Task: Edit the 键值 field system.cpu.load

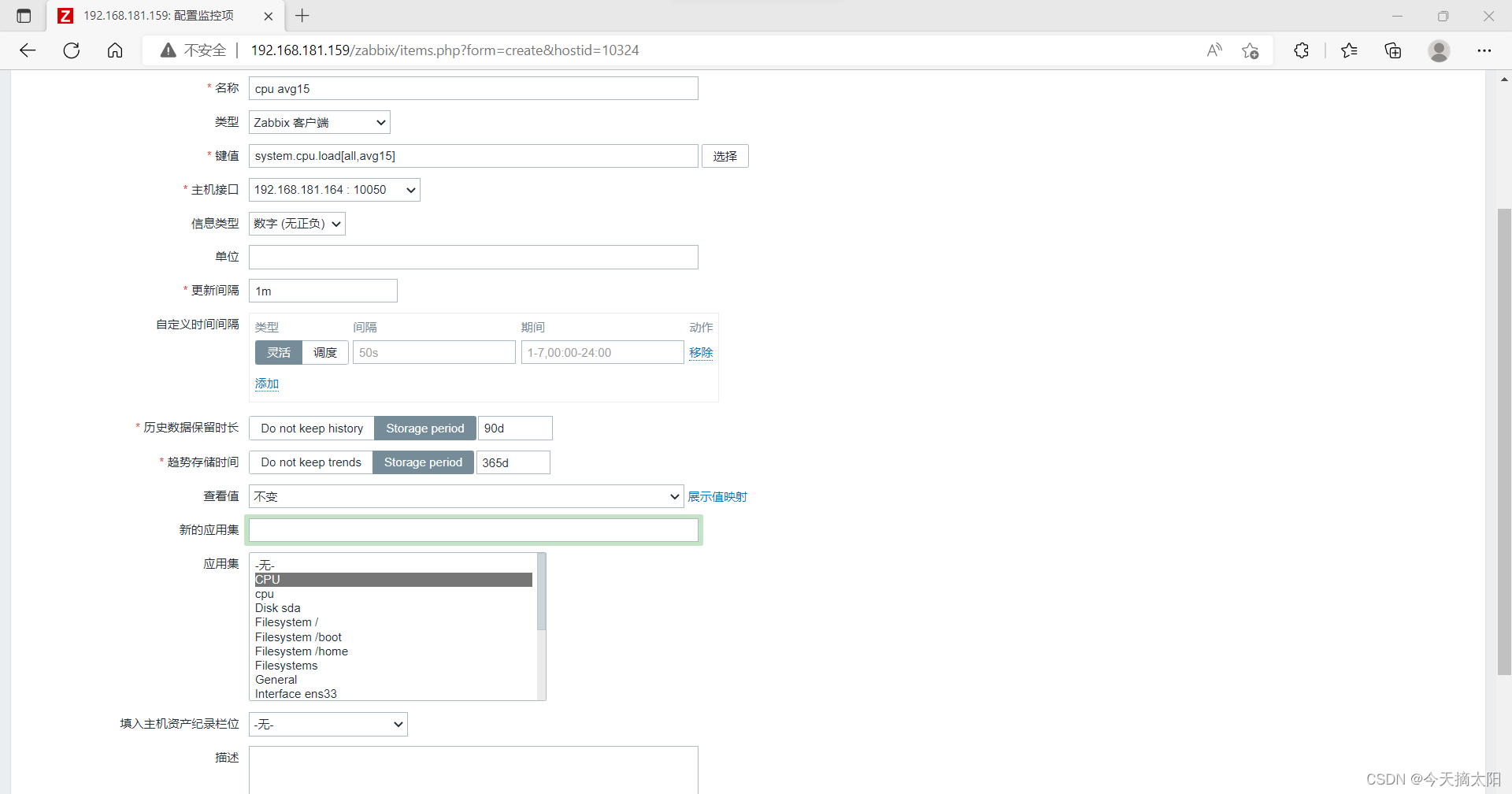Action: pos(473,156)
